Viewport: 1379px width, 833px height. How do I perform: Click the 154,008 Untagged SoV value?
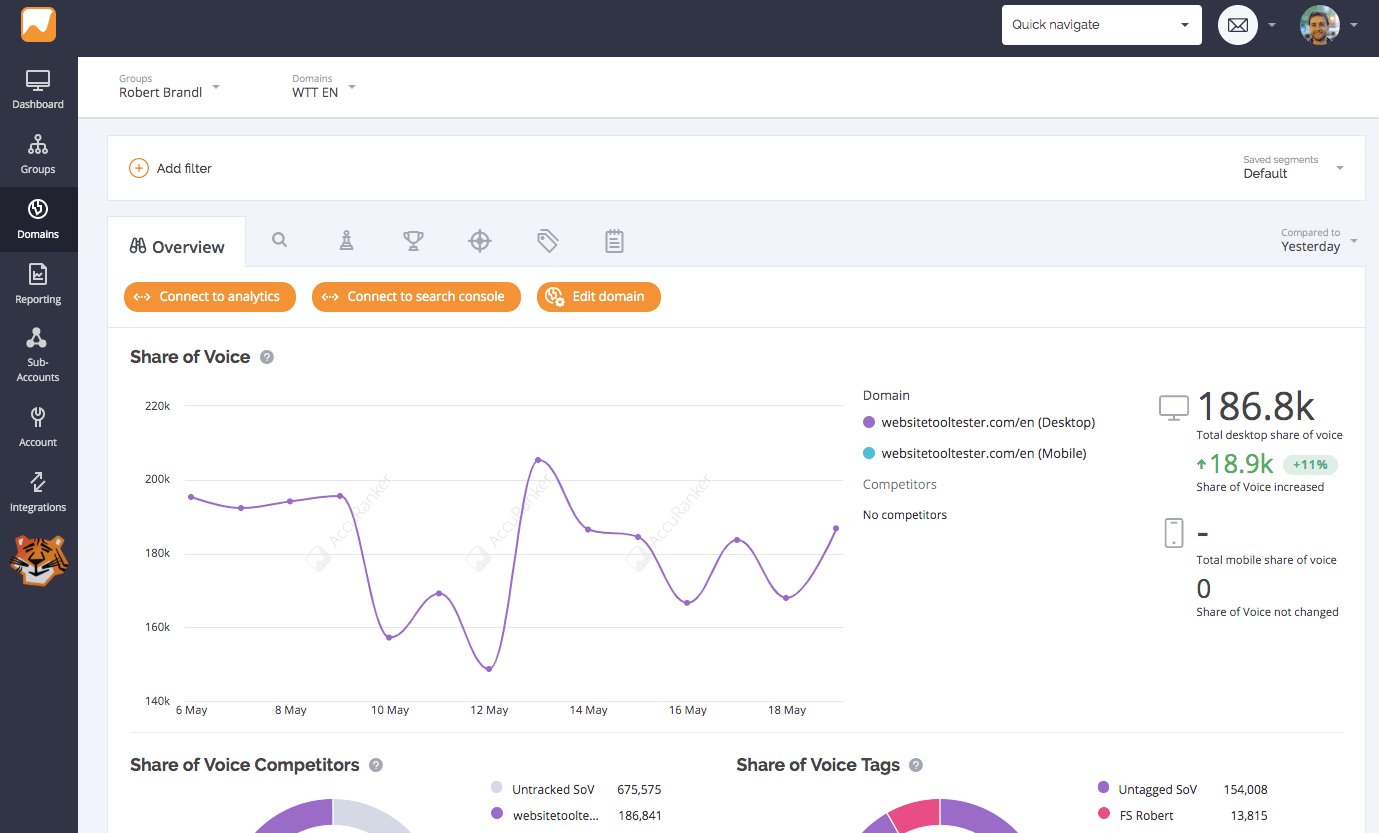(1246, 789)
